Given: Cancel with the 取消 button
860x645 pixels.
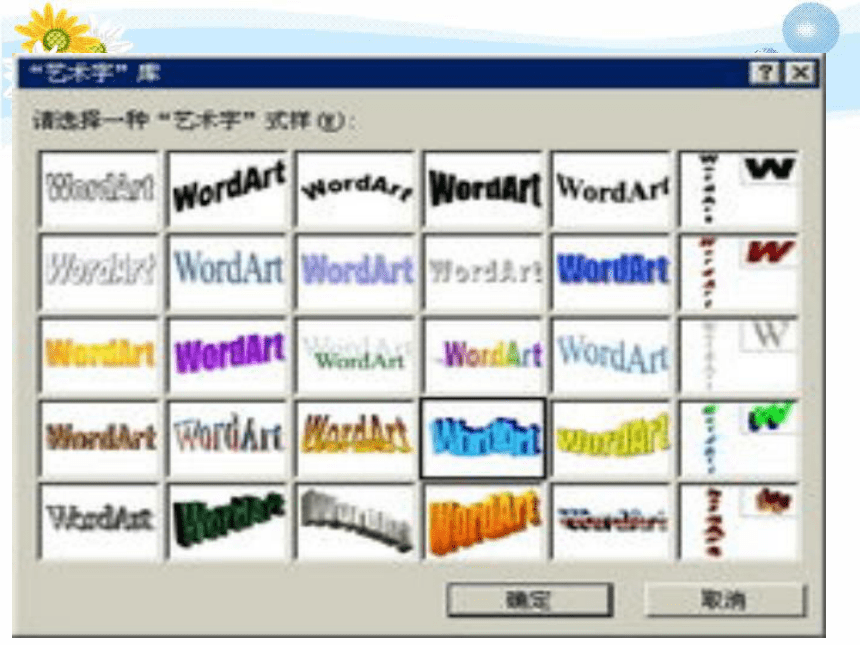Looking at the screenshot, I should click(x=725, y=599).
